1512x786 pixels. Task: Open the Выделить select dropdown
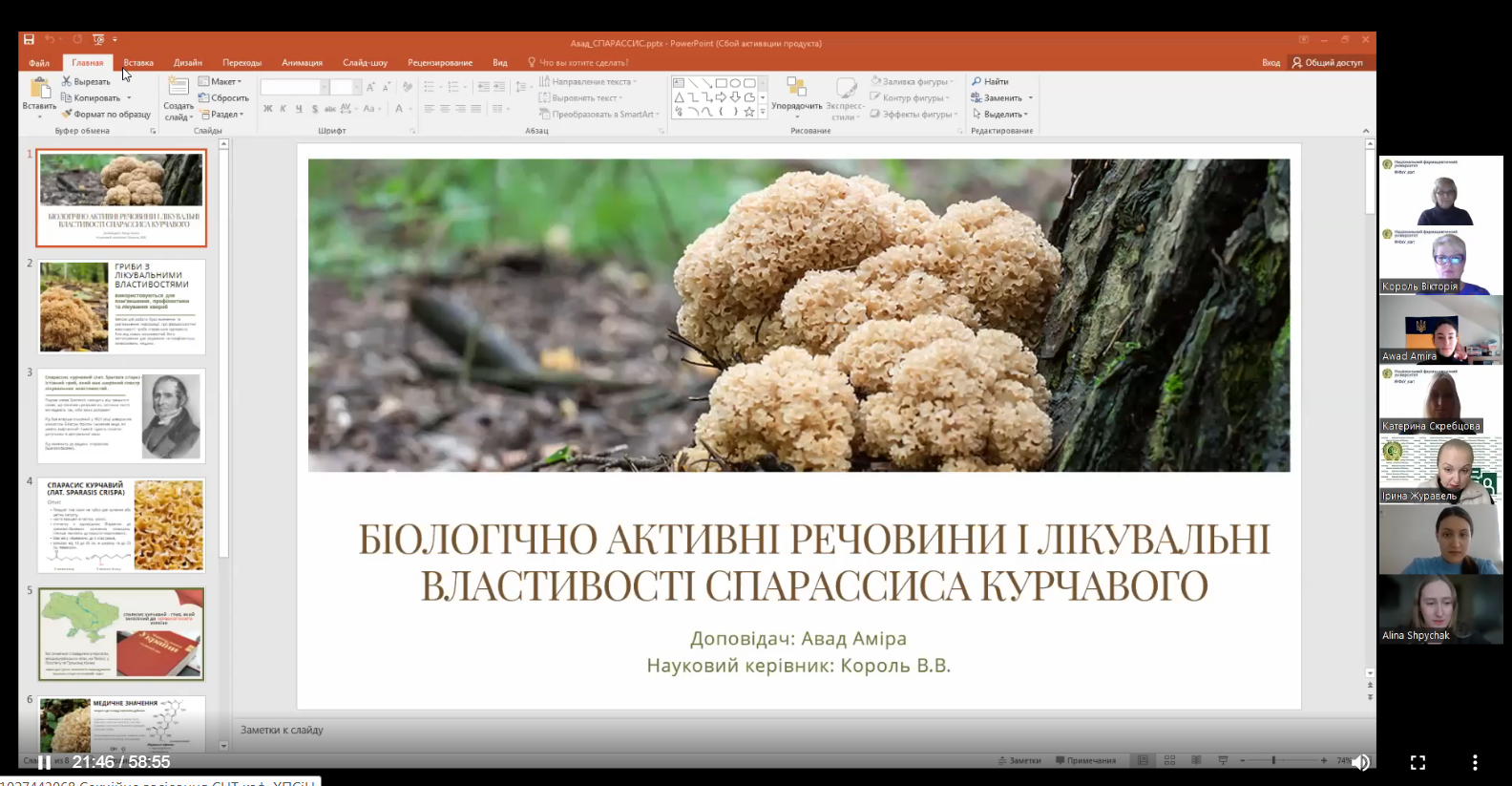point(1000,114)
